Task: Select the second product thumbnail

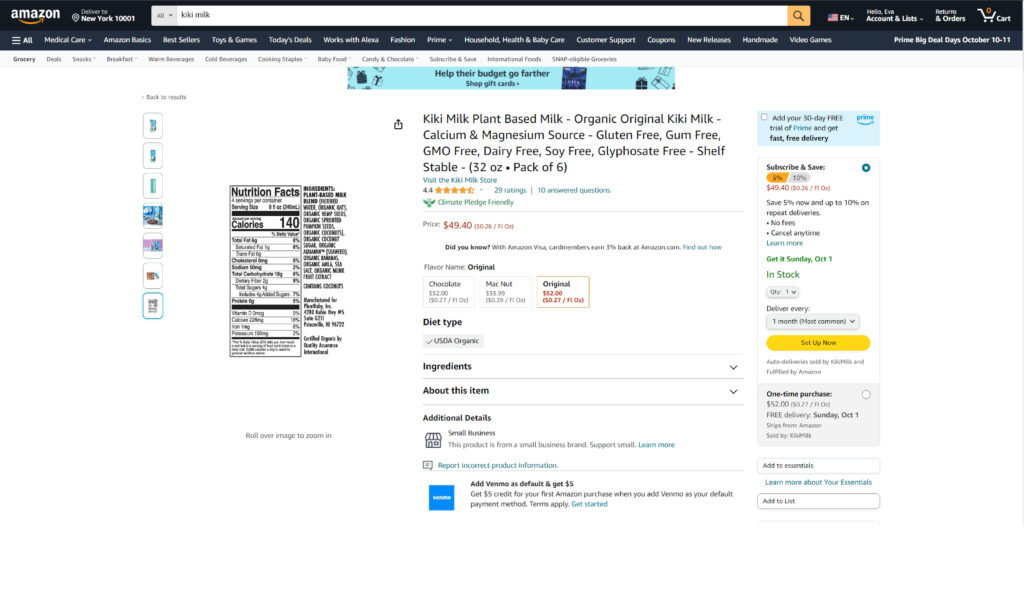Action: coord(153,156)
